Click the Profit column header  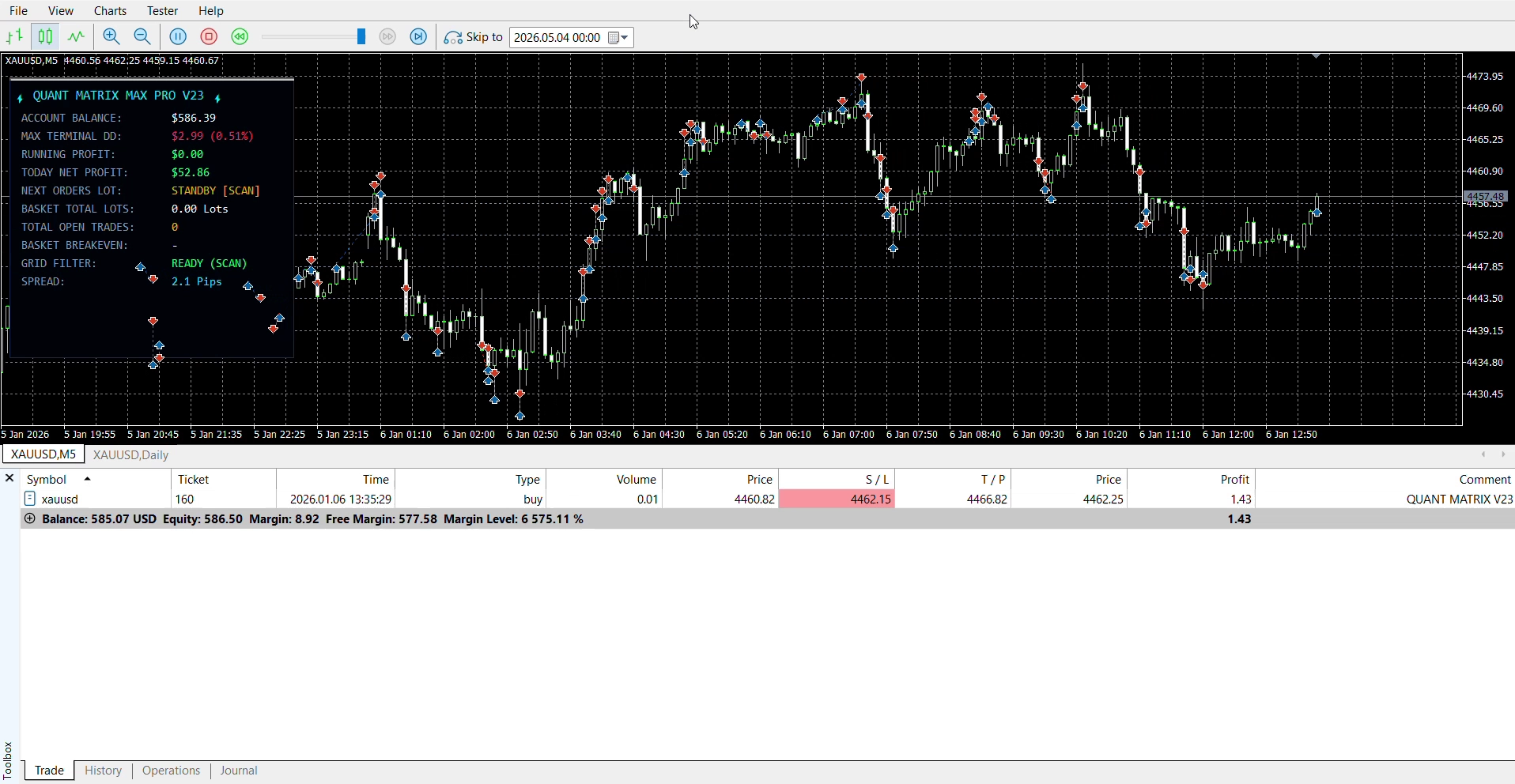(x=1192, y=479)
